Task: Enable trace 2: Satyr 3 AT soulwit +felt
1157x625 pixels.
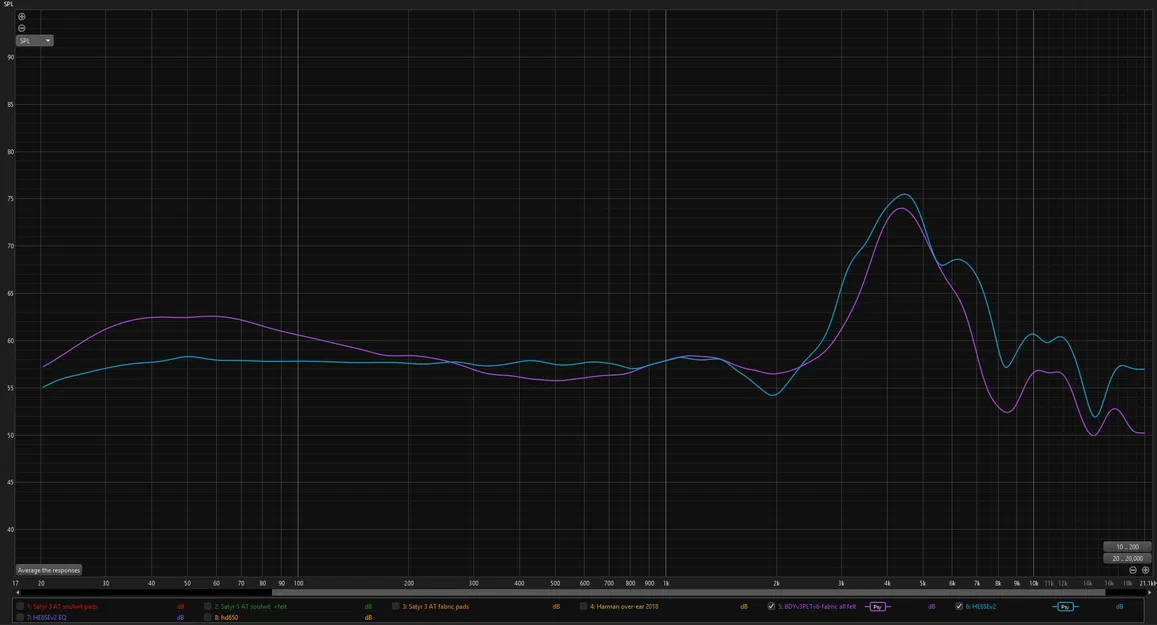Action: (x=207, y=607)
